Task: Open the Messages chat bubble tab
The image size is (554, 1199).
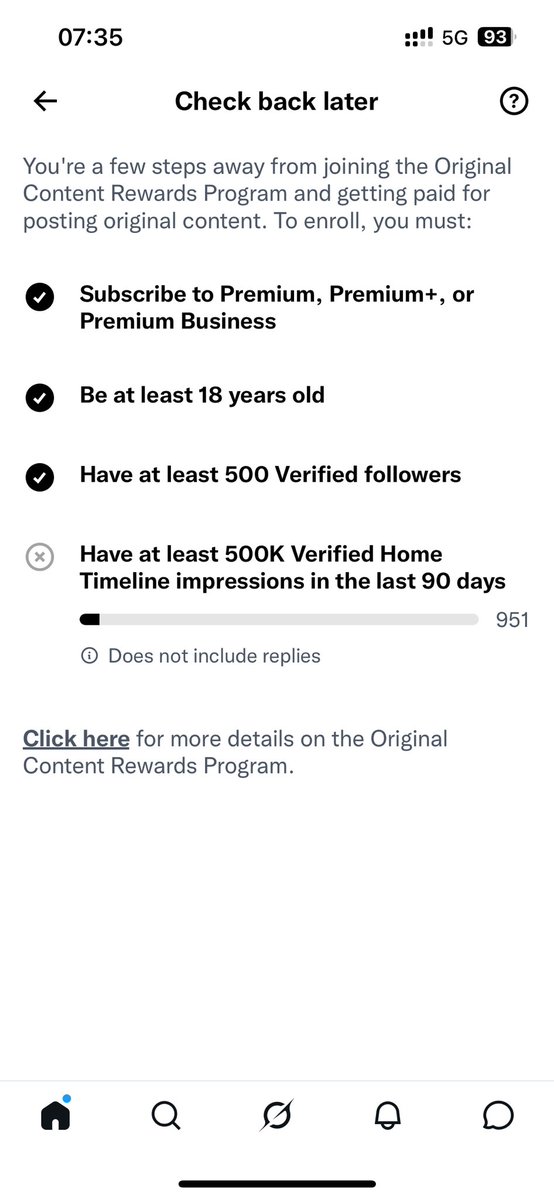Action: (x=498, y=1116)
